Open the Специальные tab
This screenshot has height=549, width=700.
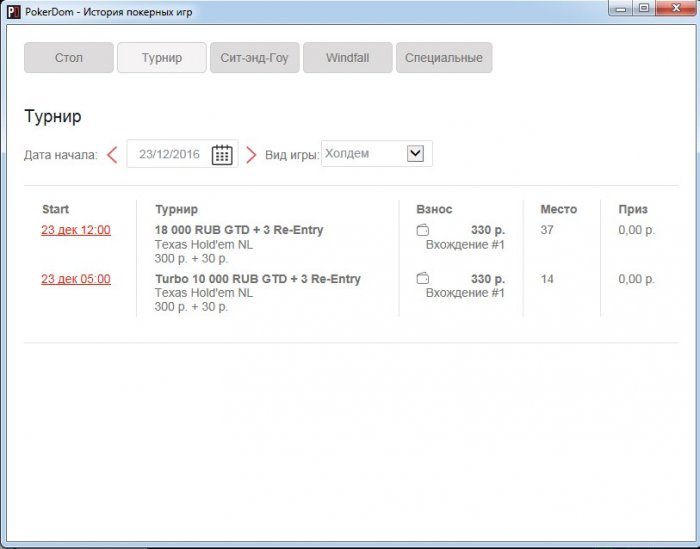[443, 58]
